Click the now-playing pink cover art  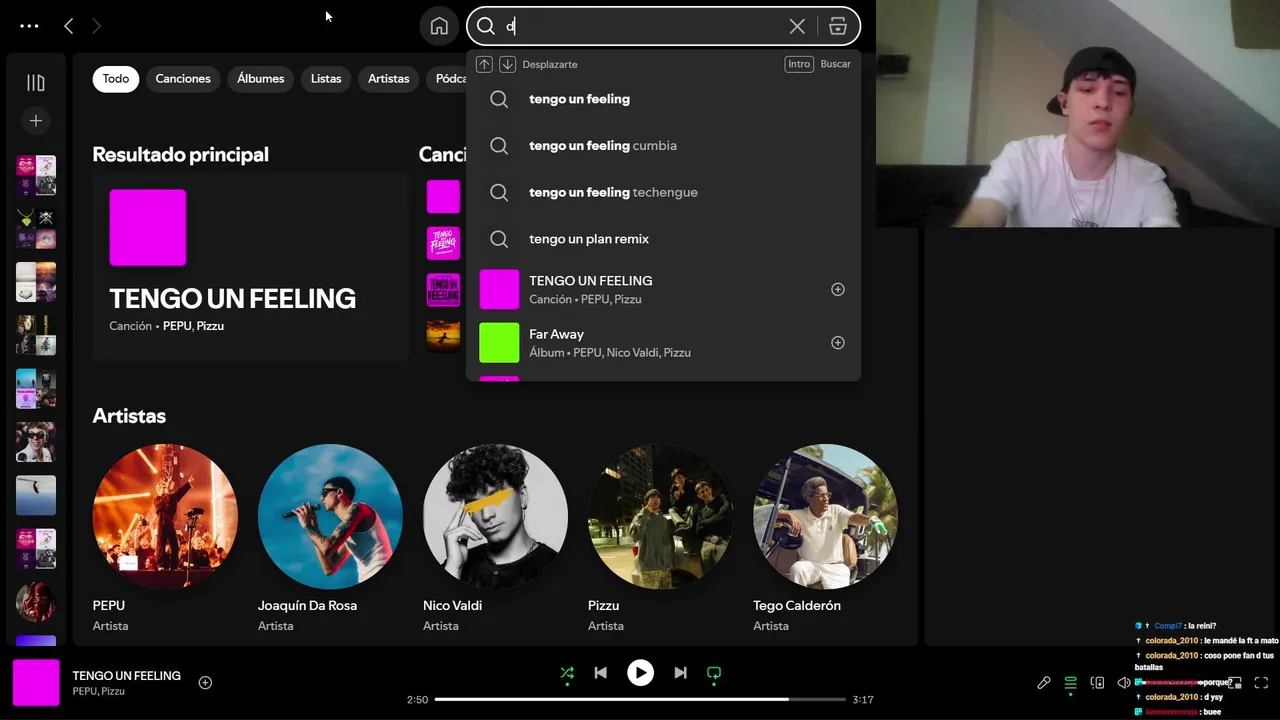[x=36, y=683]
